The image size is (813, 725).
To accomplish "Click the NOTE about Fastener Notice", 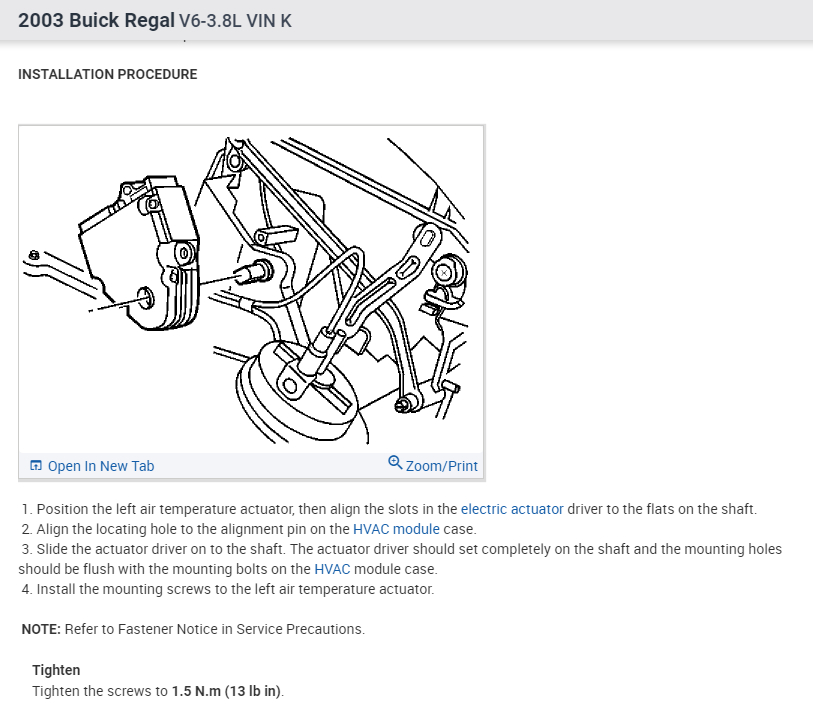I will (193, 629).
